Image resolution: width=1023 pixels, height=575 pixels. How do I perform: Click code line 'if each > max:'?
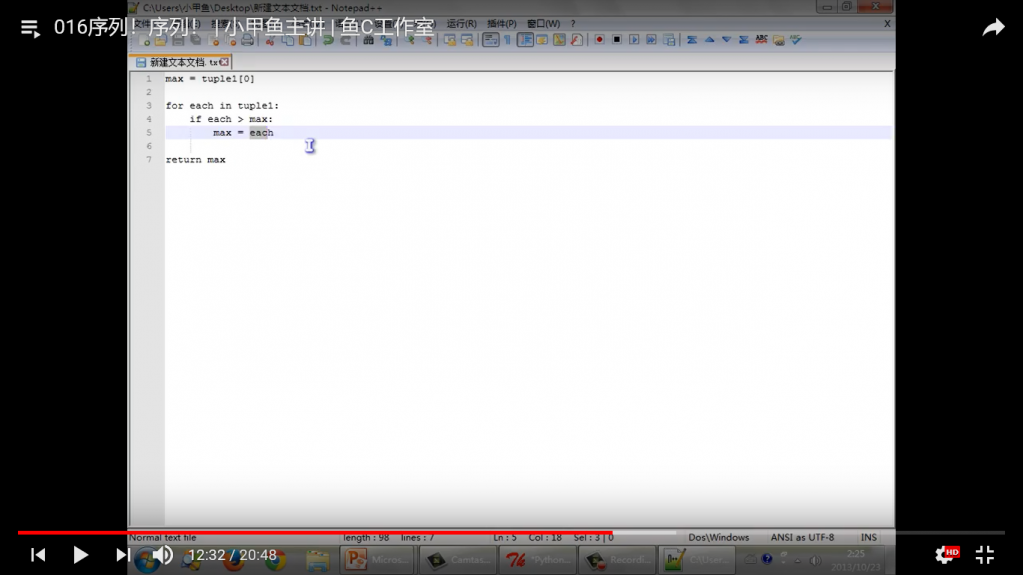coord(231,119)
